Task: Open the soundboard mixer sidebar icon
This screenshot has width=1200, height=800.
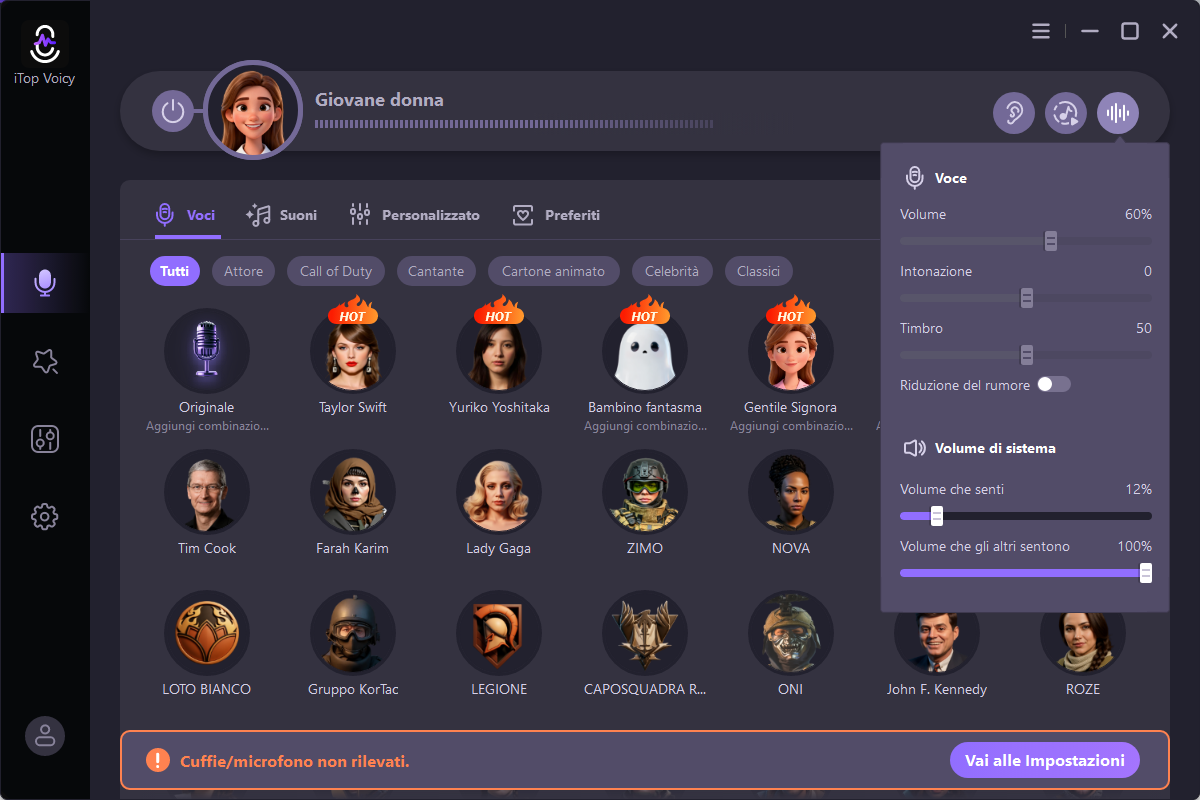Action: (45, 439)
